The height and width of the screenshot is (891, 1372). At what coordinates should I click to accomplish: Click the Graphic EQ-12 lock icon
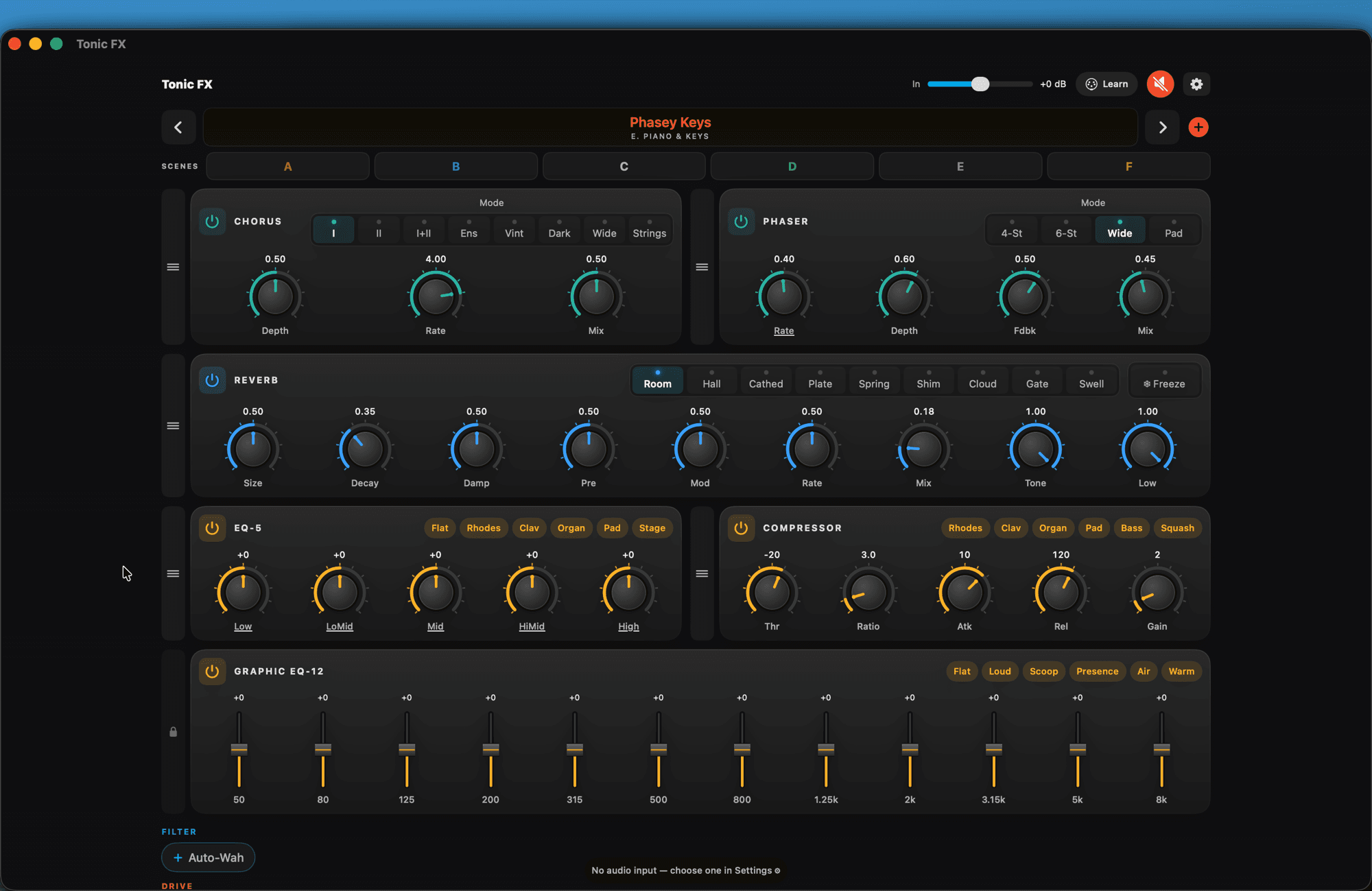pos(173,732)
